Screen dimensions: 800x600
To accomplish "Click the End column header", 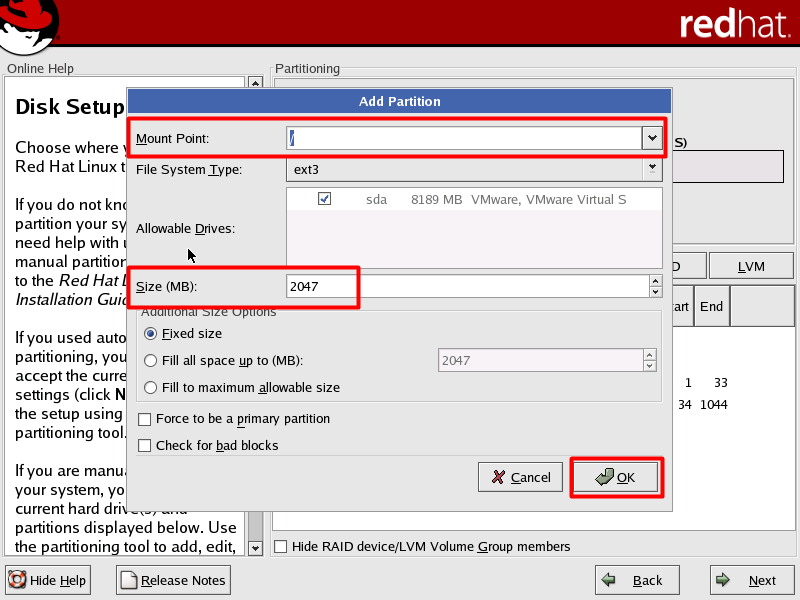I will point(712,306).
